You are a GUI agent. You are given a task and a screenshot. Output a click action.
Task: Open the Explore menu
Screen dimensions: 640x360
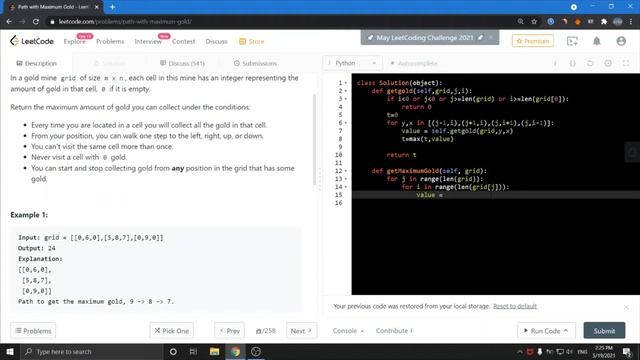click(75, 41)
